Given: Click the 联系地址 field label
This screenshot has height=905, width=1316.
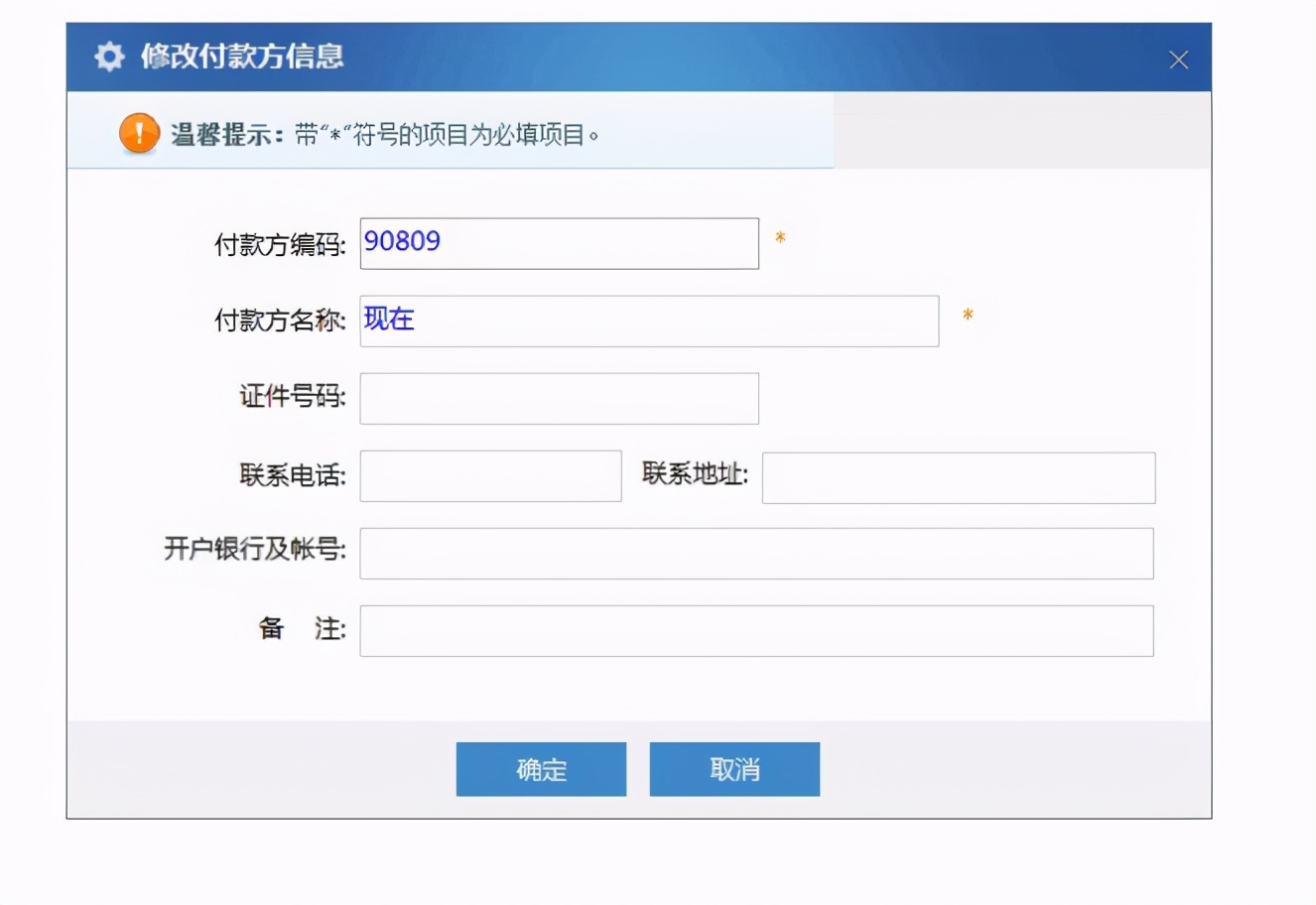Looking at the screenshot, I should tap(695, 476).
